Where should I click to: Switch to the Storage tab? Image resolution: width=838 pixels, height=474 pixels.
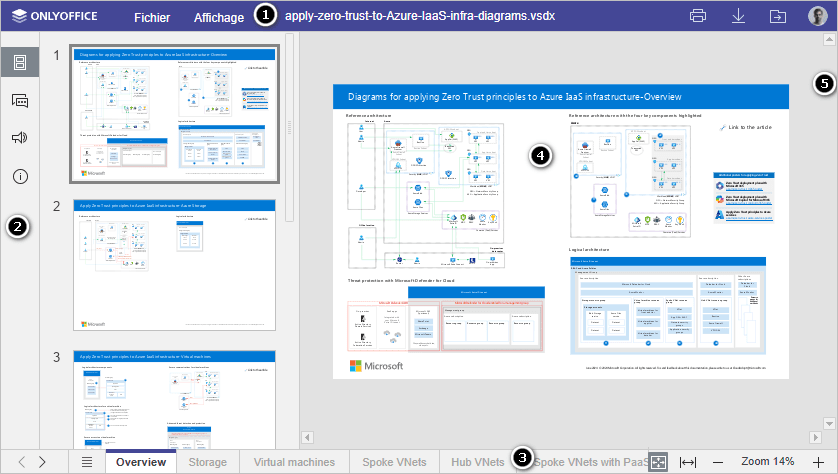pos(207,462)
